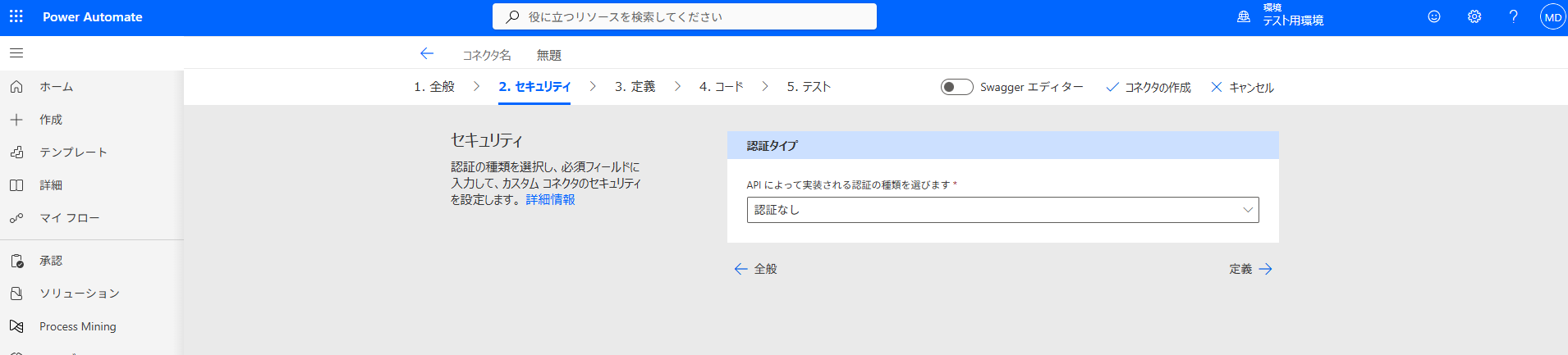
Task: Collapse the left navigation hamburger menu
Action: [x=16, y=53]
